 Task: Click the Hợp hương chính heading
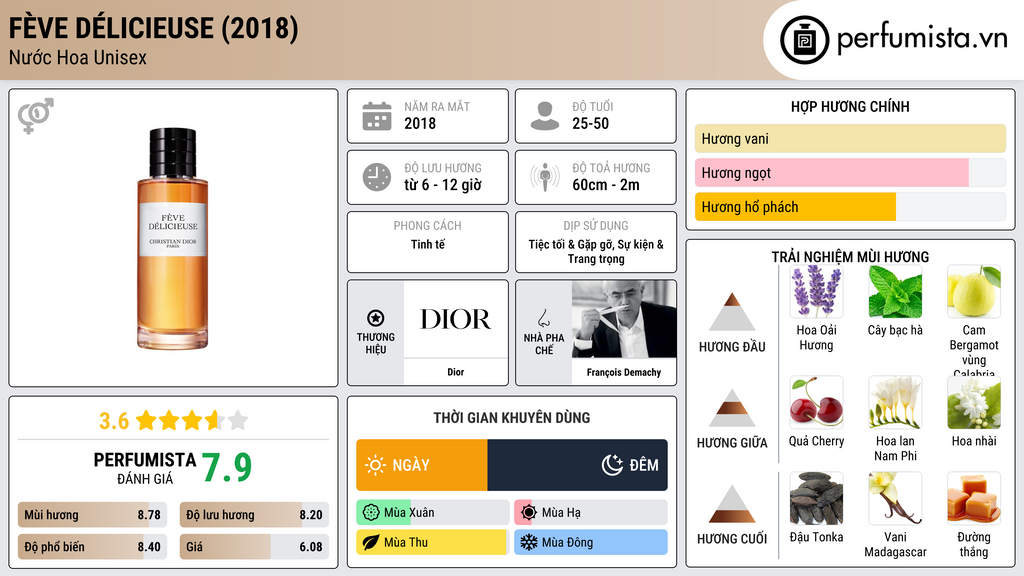tap(850, 106)
